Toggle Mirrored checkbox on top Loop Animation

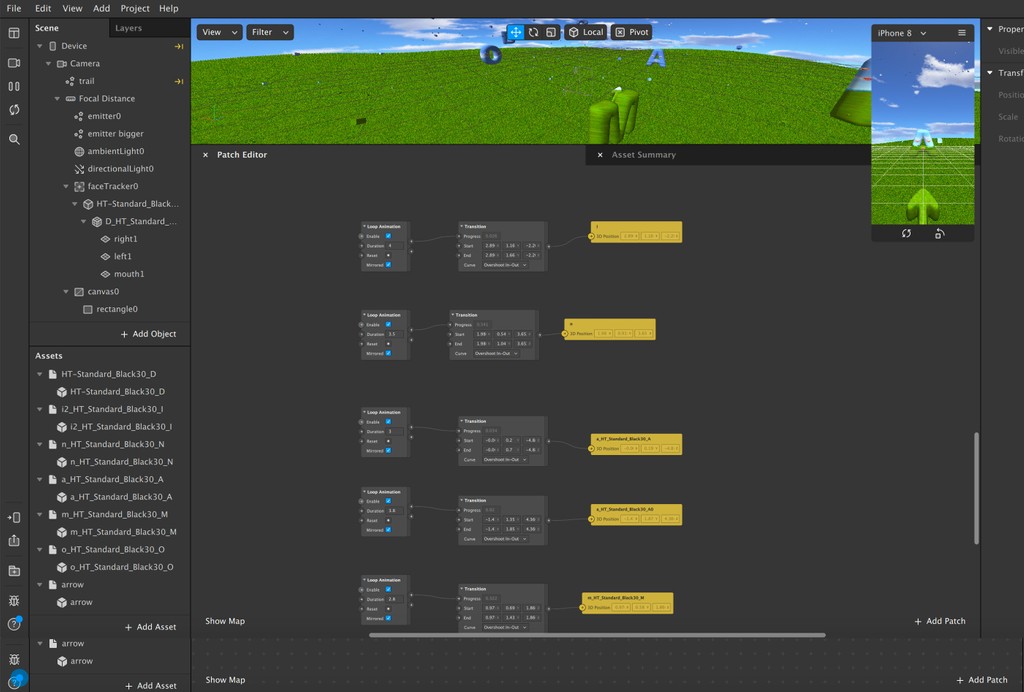point(388,265)
